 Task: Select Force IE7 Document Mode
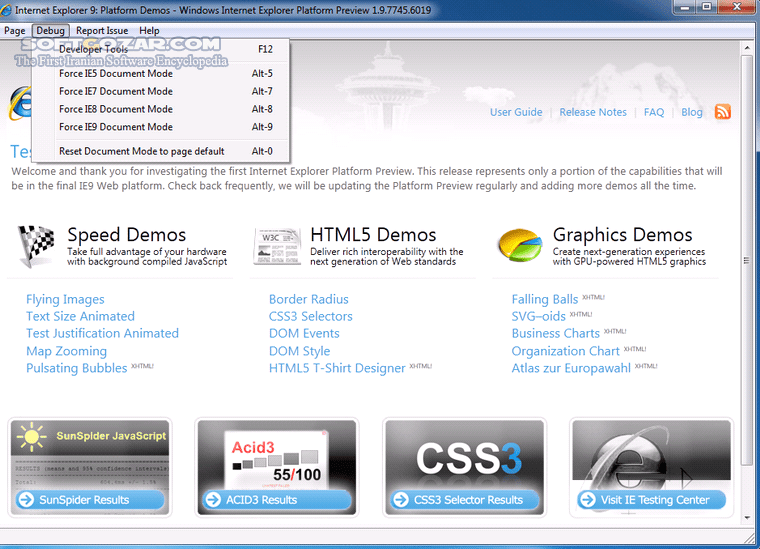pyautogui.click(x=161, y=91)
